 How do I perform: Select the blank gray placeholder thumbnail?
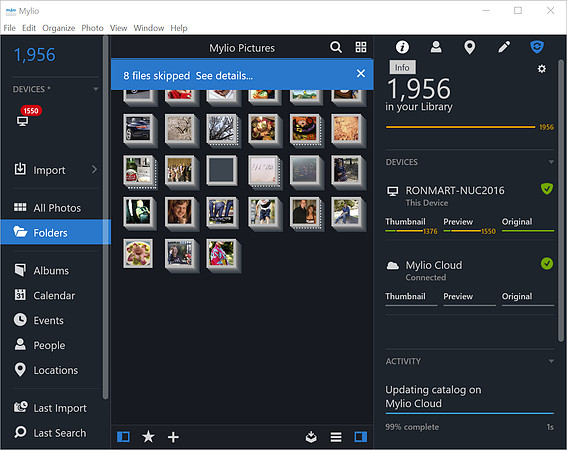[221, 170]
